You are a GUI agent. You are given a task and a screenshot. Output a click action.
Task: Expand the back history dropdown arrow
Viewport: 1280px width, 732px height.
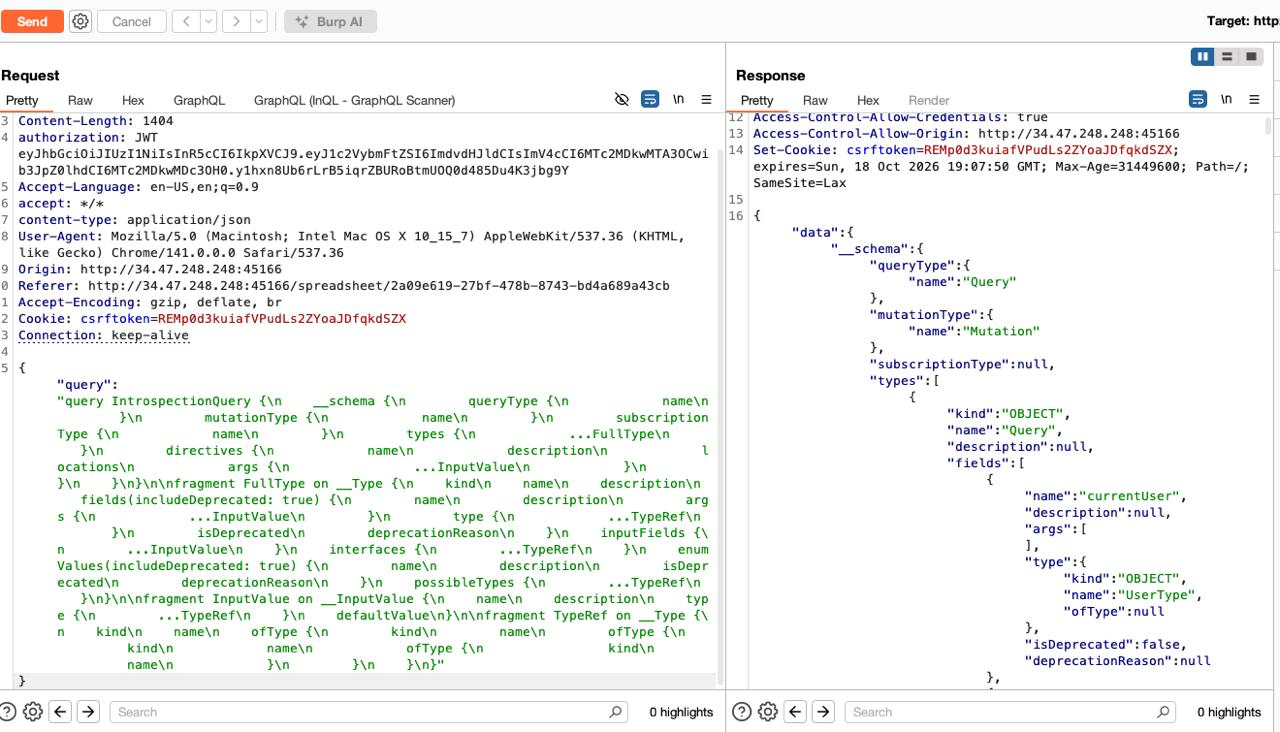pyautogui.click(x=209, y=21)
